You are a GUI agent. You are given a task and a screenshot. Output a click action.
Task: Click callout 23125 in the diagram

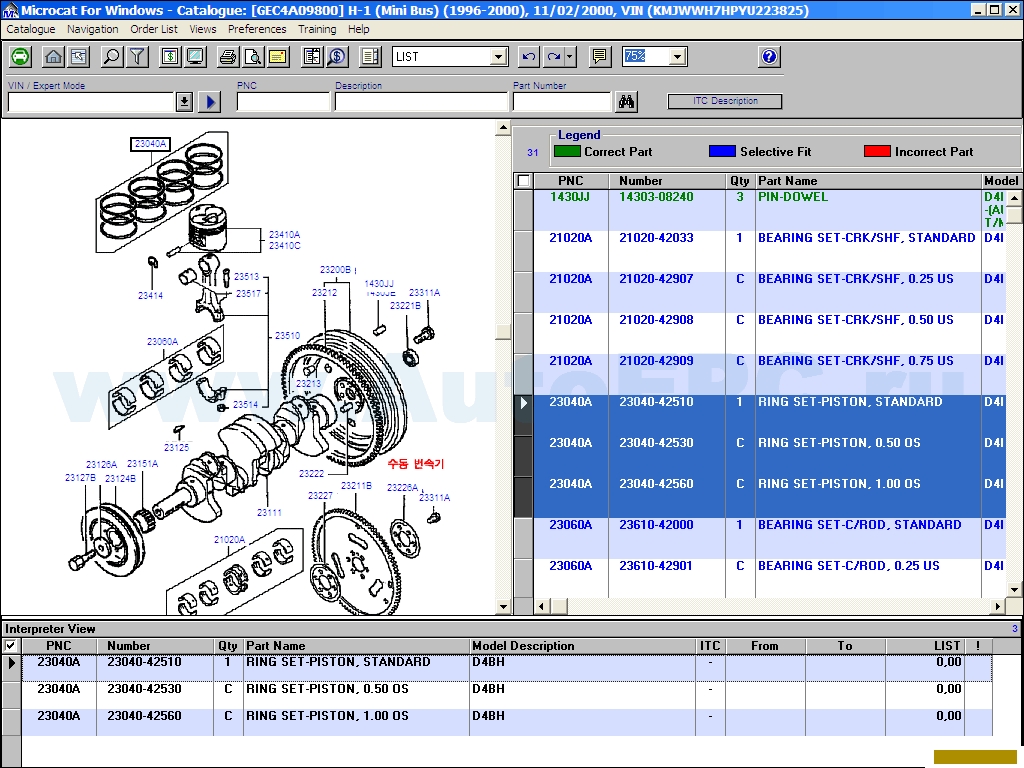tap(176, 447)
